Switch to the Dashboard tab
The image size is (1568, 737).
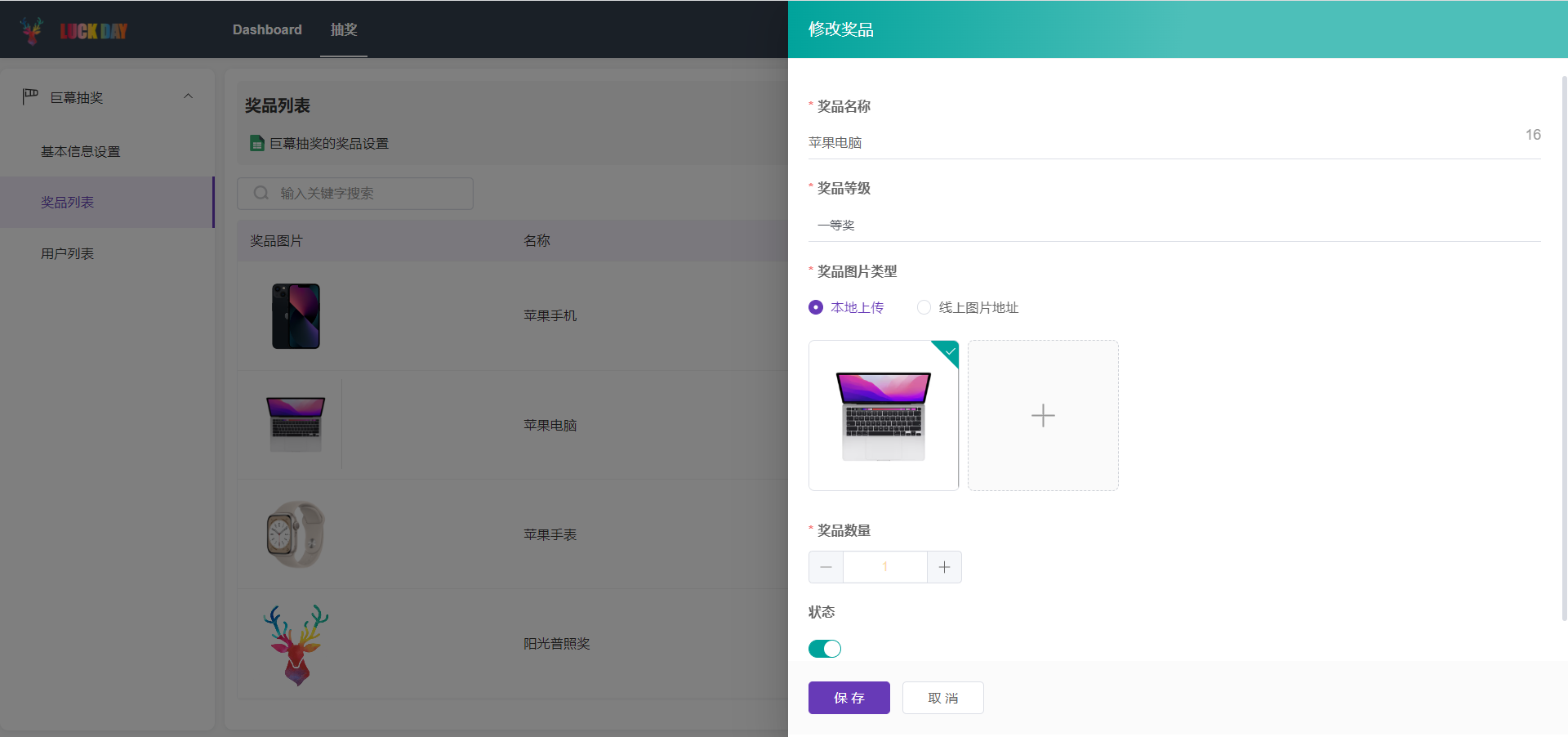[x=267, y=29]
